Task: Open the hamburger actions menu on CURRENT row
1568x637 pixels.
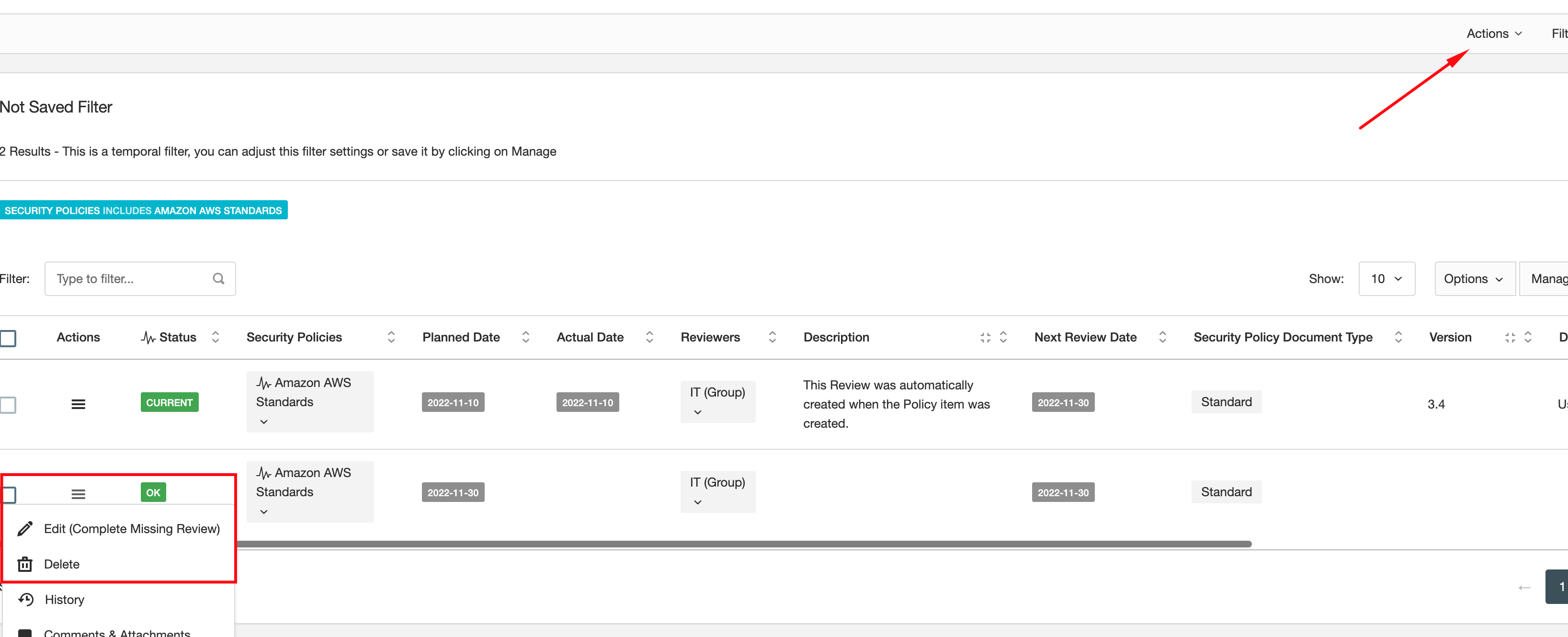Action: pos(78,403)
